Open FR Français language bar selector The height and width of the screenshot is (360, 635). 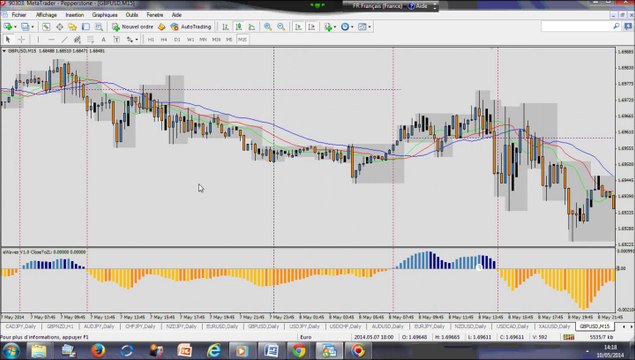coord(377,6)
